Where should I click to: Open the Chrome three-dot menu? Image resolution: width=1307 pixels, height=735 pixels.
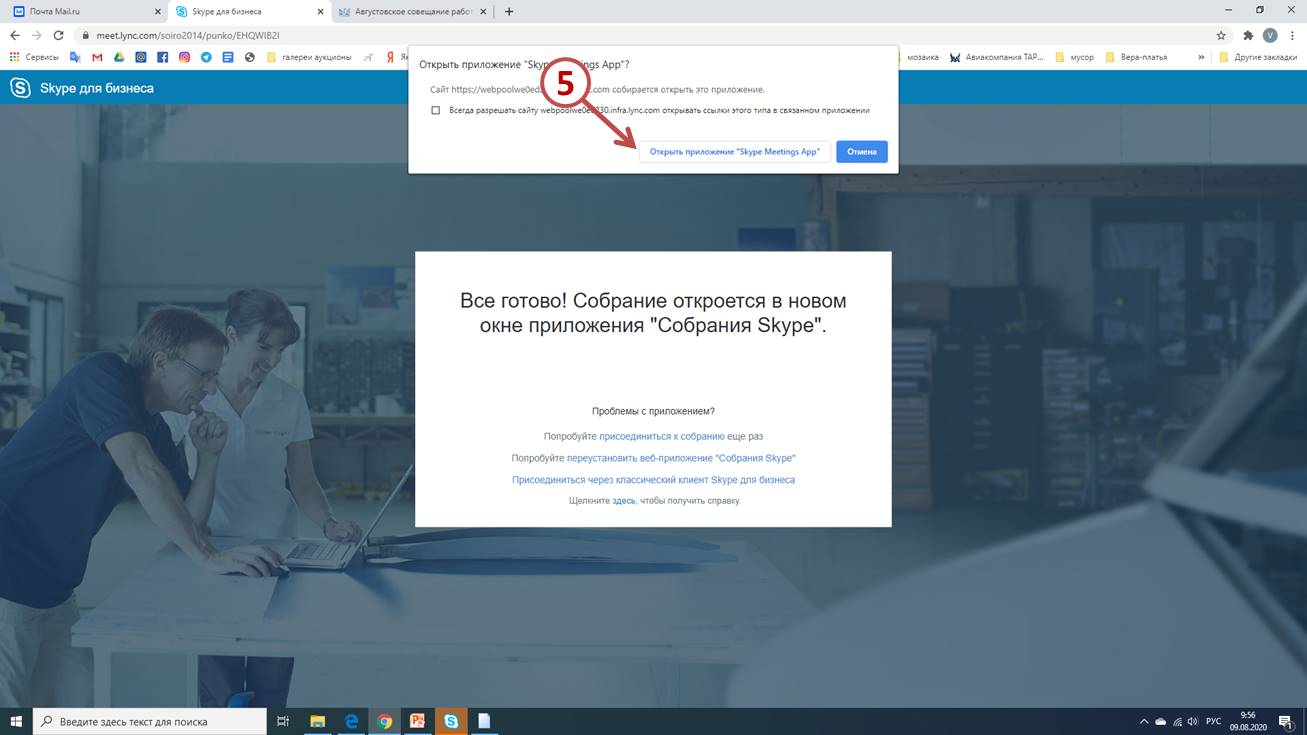coord(1292,35)
